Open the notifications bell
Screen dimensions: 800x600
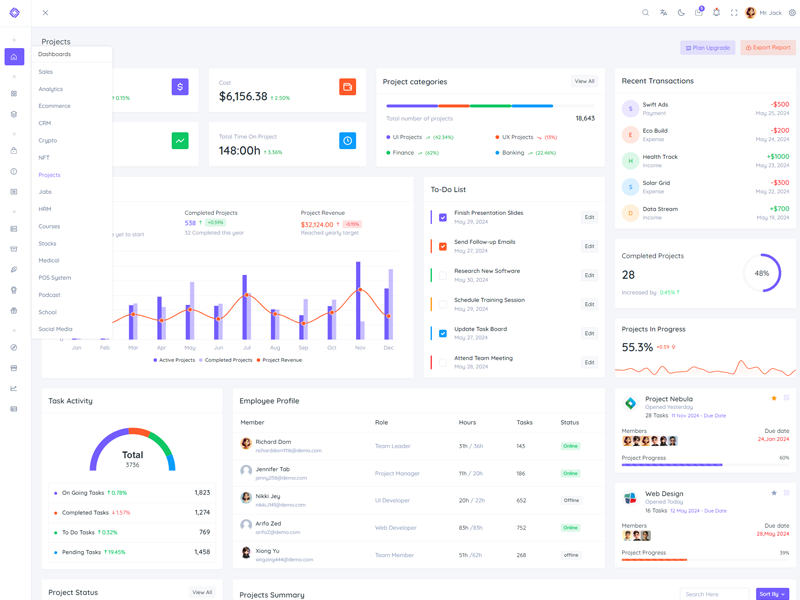[x=716, y=13]
